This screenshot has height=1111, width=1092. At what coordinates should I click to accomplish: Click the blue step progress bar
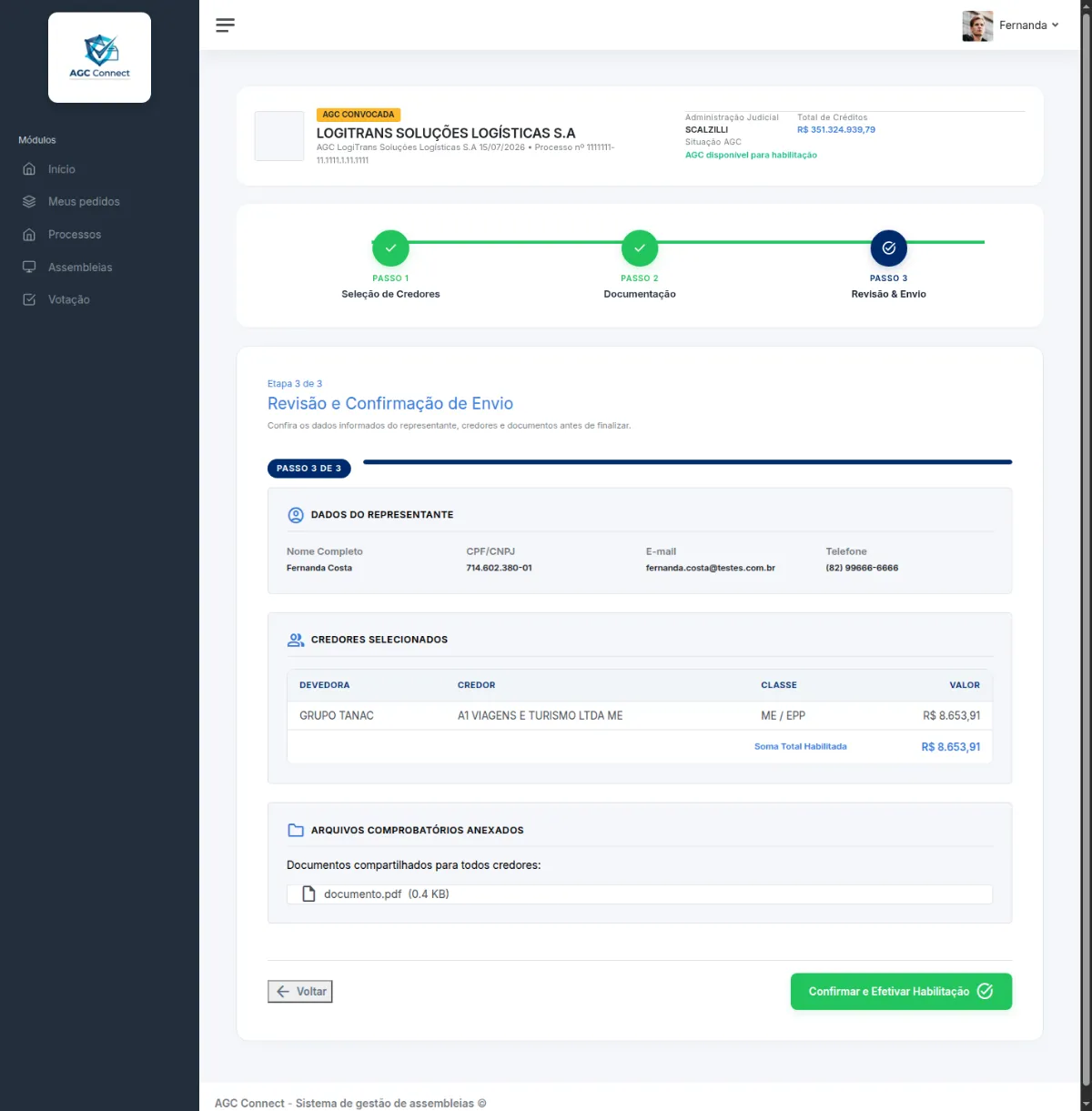pos(687,462)
